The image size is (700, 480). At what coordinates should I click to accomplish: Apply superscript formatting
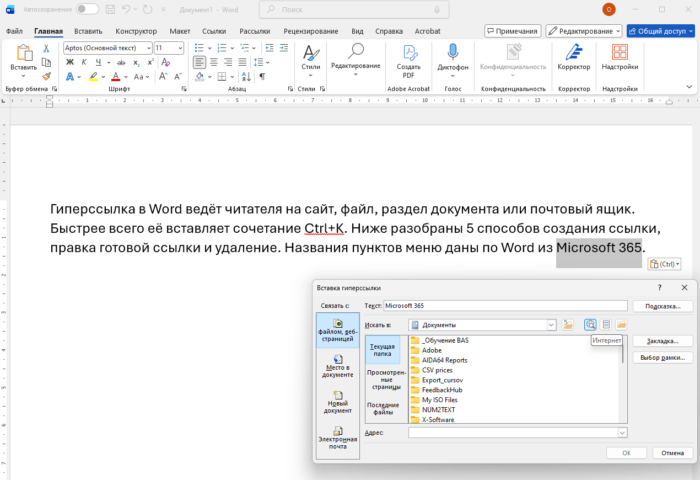[x=150, y=62]
